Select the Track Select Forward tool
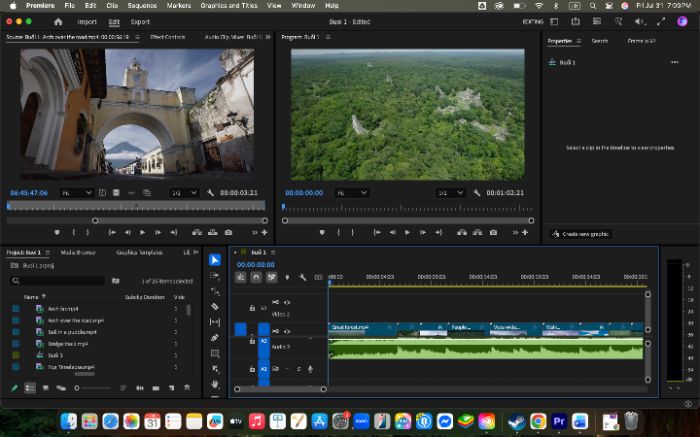The height and width of the screenshot is (437, 700). pos(215,276)
